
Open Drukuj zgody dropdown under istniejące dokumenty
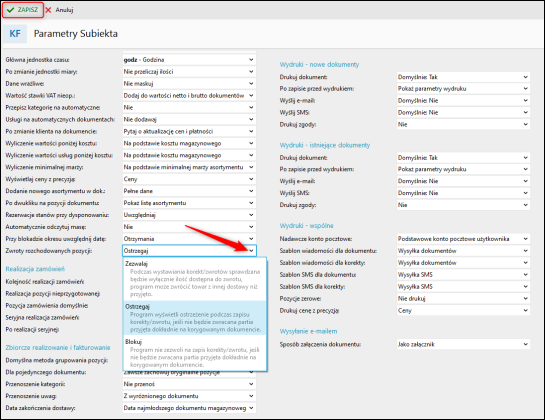(463, 205)
